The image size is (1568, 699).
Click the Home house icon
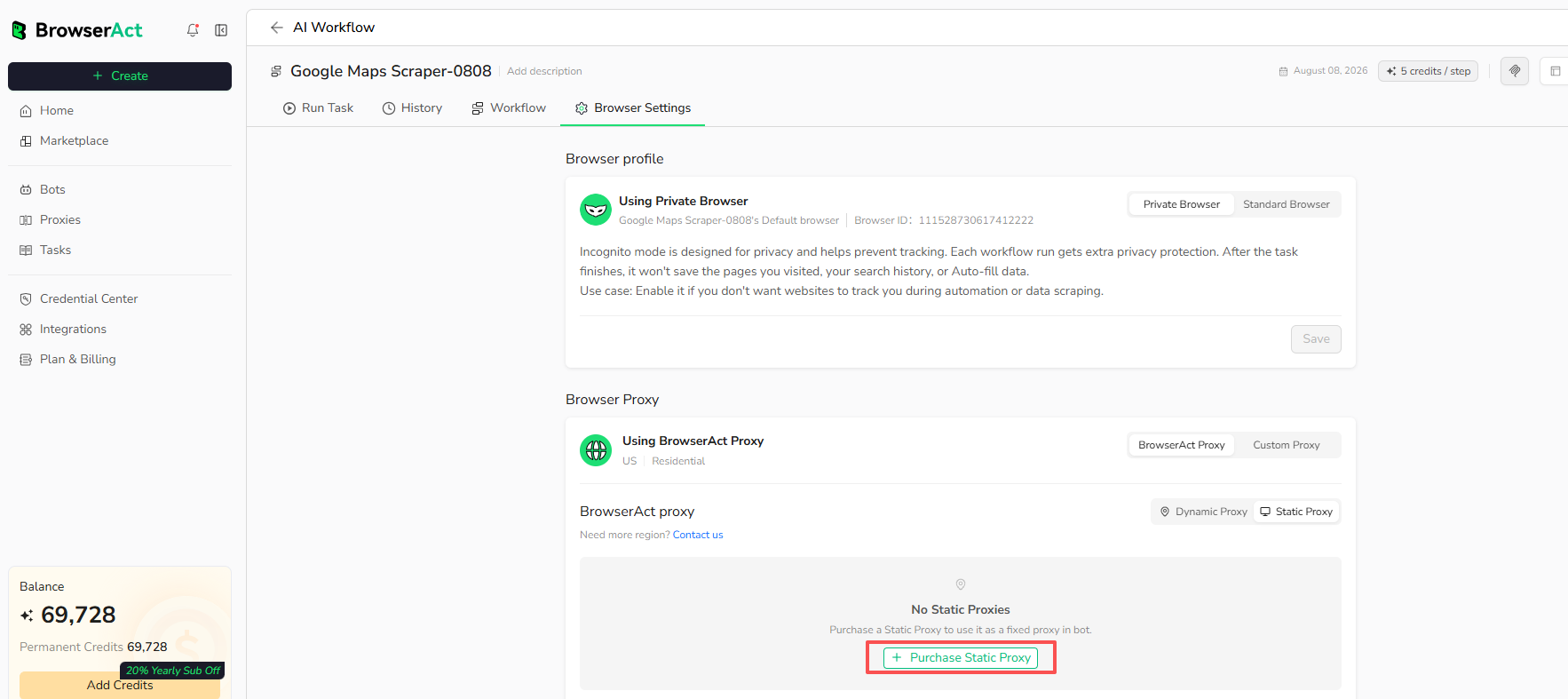26,111
